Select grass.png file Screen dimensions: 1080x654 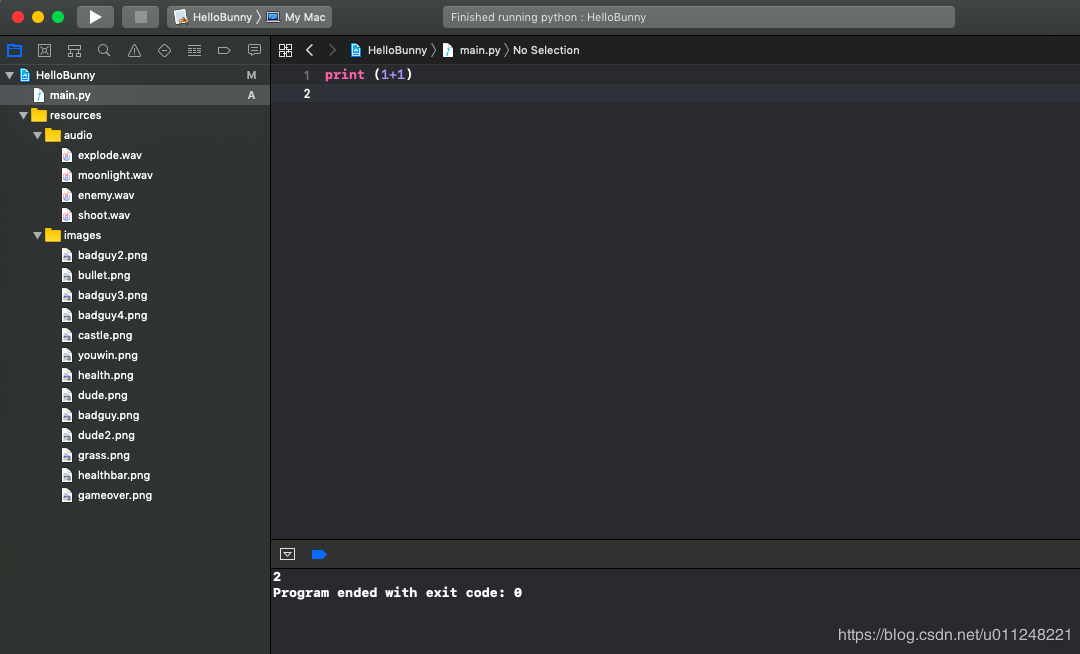[135, 454]
